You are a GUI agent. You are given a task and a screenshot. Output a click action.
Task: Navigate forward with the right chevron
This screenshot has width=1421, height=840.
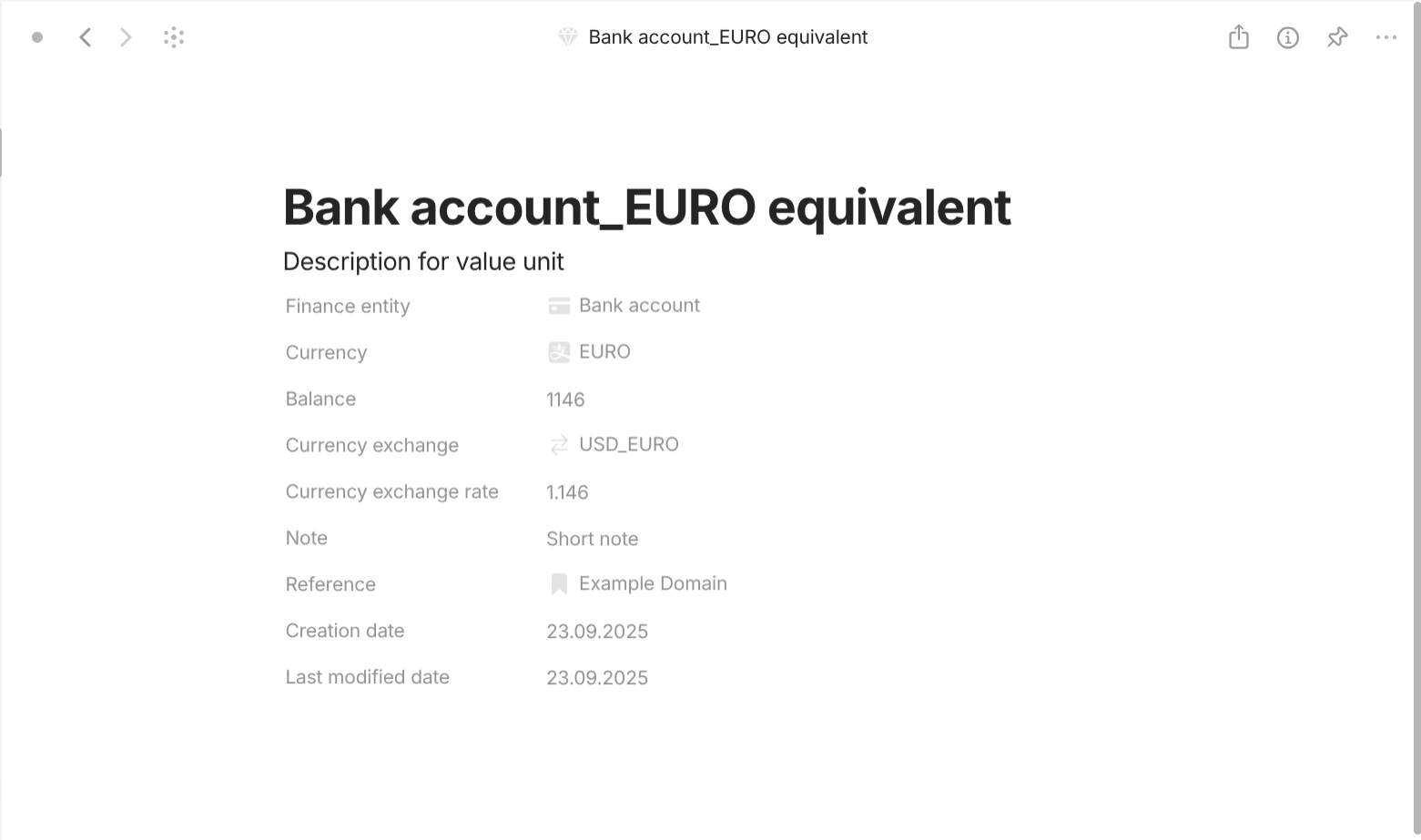[x=125, y=37]
